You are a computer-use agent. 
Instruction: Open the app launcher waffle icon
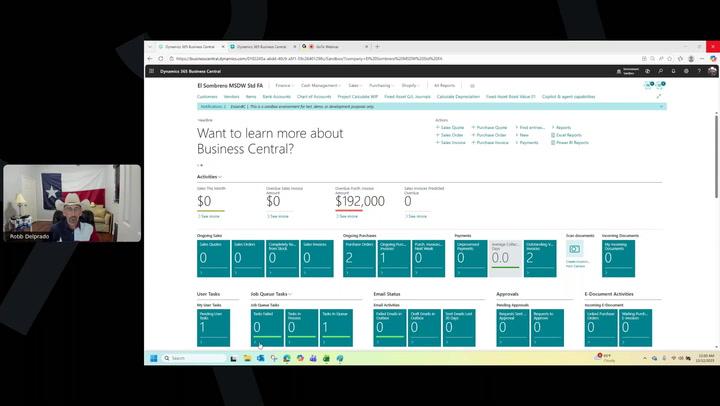pos(152,71)
